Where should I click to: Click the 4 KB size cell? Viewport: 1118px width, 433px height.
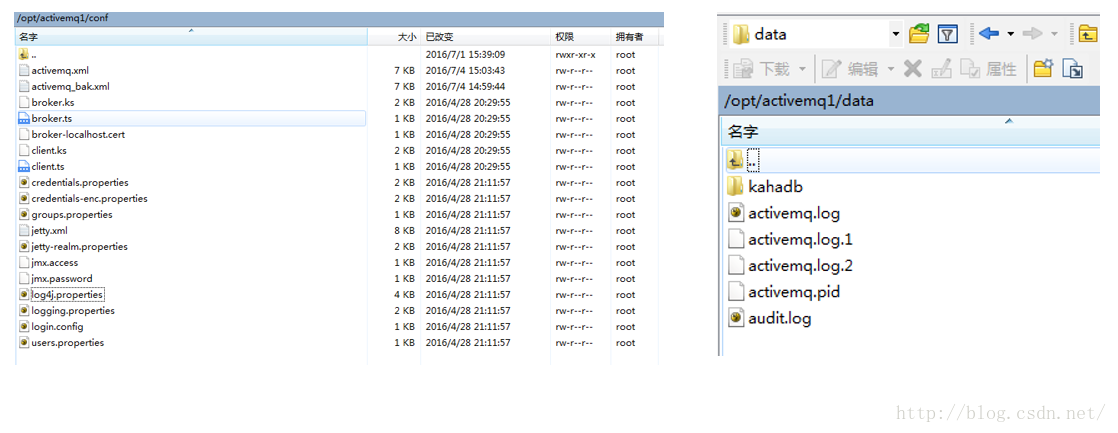tap(404, 295)
